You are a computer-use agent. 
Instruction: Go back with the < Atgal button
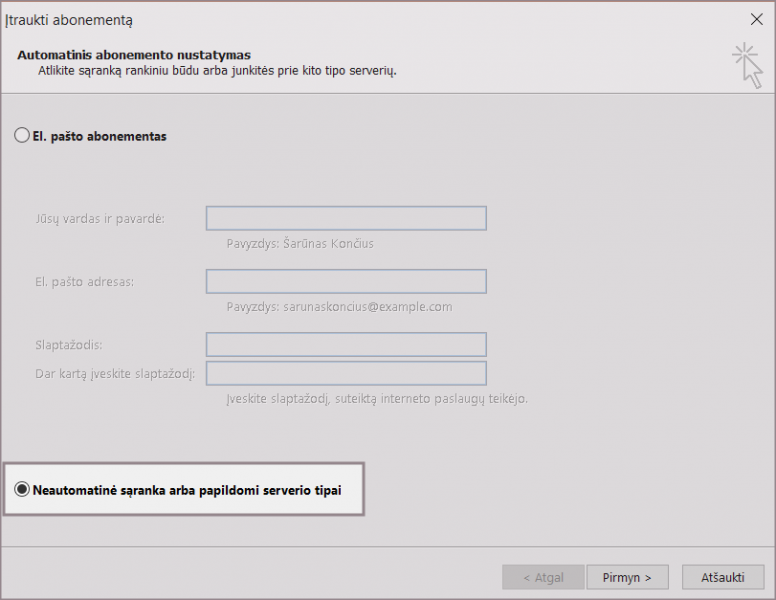coord(544,577)
